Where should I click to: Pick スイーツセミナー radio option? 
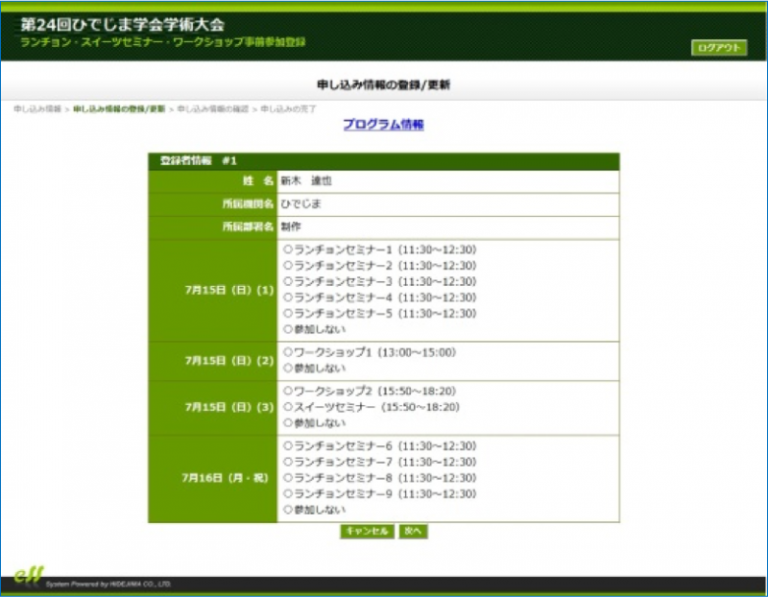(x=288, y=407)
